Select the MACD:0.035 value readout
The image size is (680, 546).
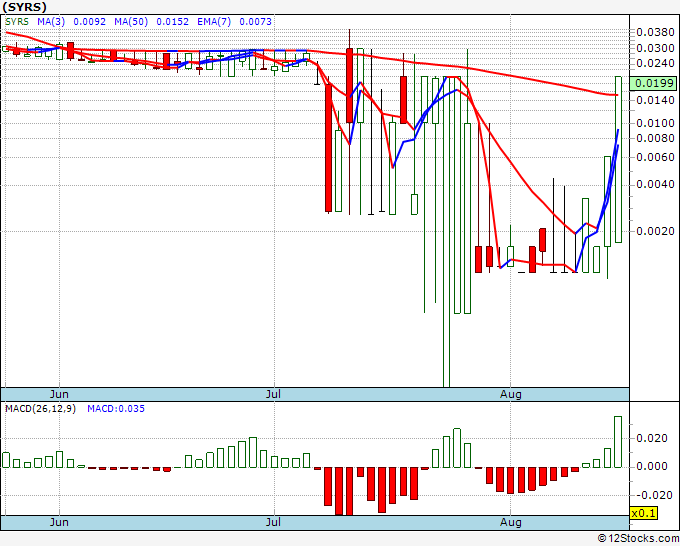[x=116, y=409]
